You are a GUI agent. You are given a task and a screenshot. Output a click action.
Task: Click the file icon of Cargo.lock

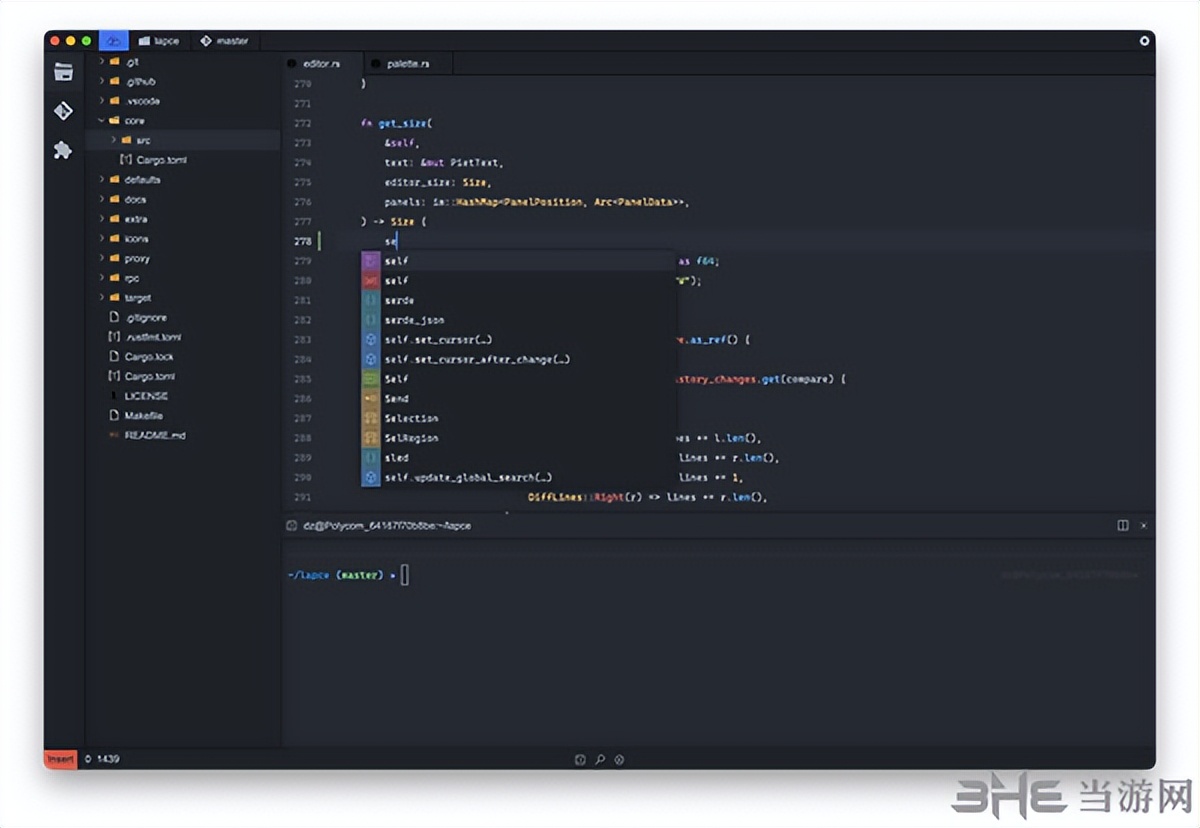pos(114,357)
